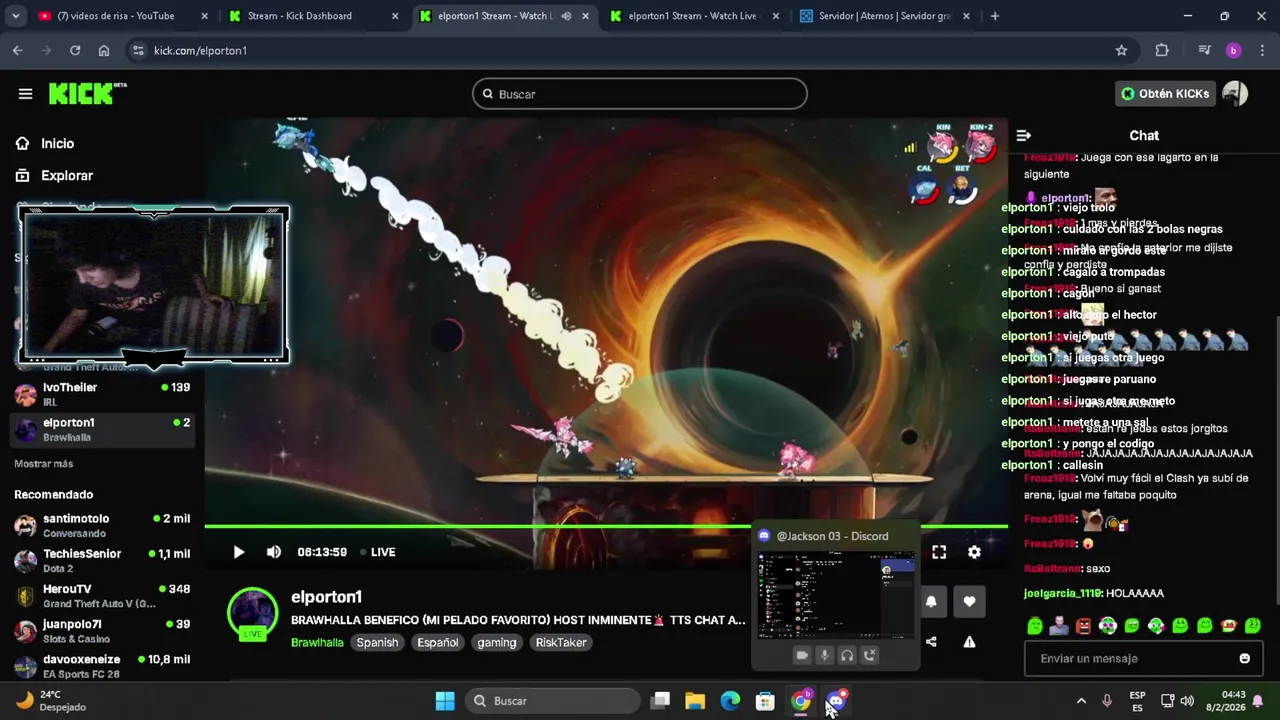Open the tab search dropdown arrow
The image size is (1280, 720).
point(15,16)
